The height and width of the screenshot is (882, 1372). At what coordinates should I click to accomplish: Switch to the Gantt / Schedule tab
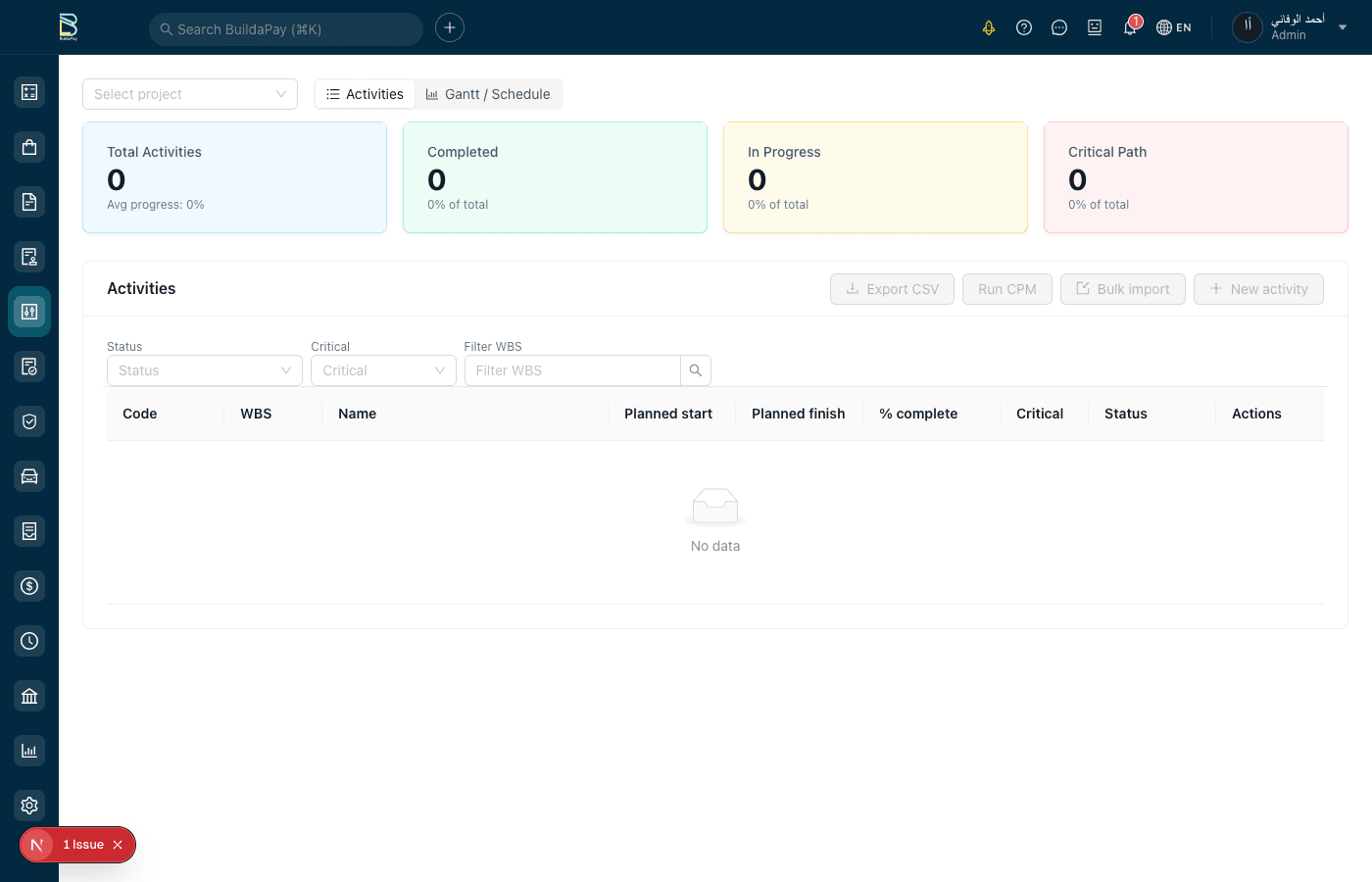[x=488, y=94]
